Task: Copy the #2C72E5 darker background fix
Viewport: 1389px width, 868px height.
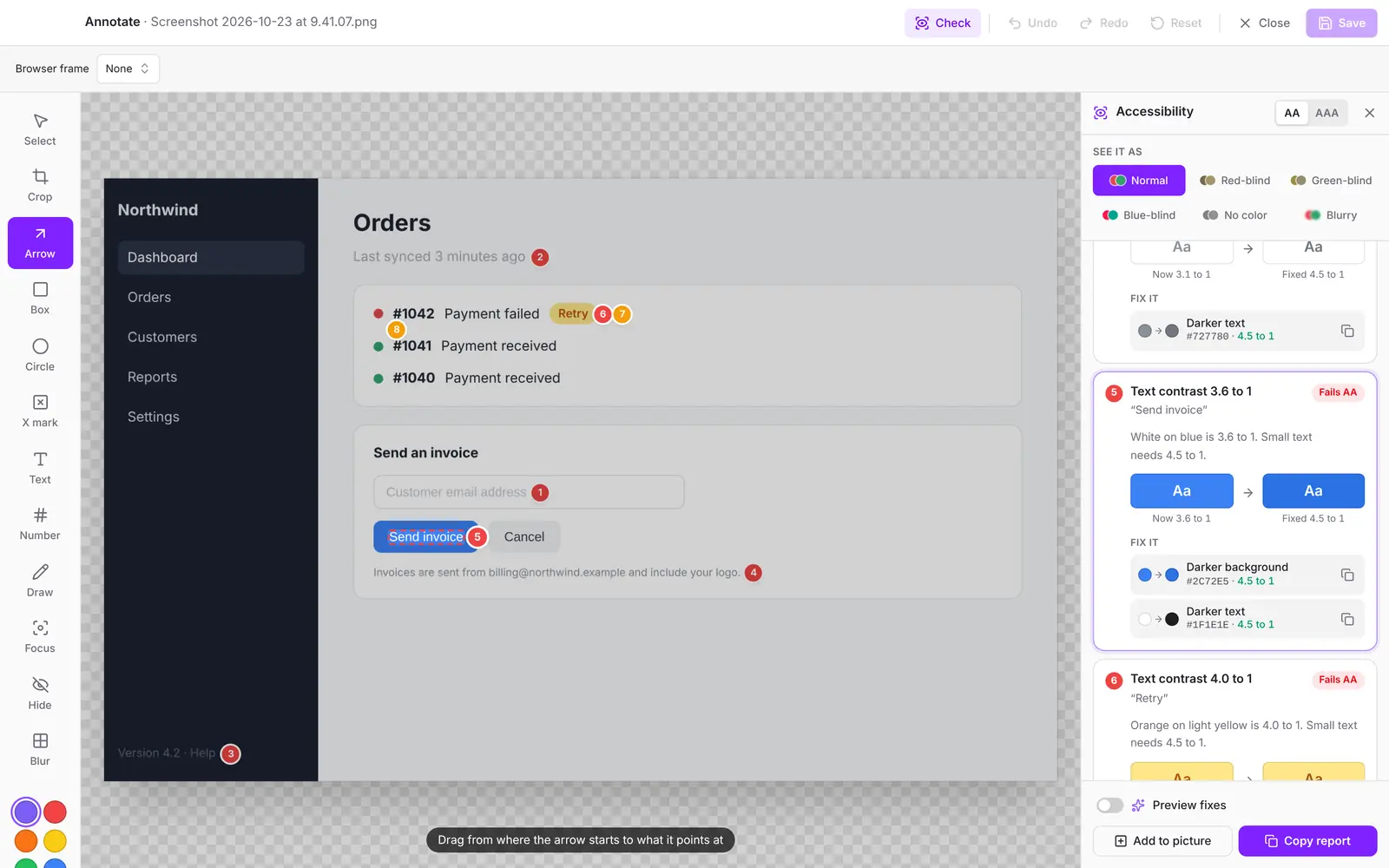Action: [1347, 575]
